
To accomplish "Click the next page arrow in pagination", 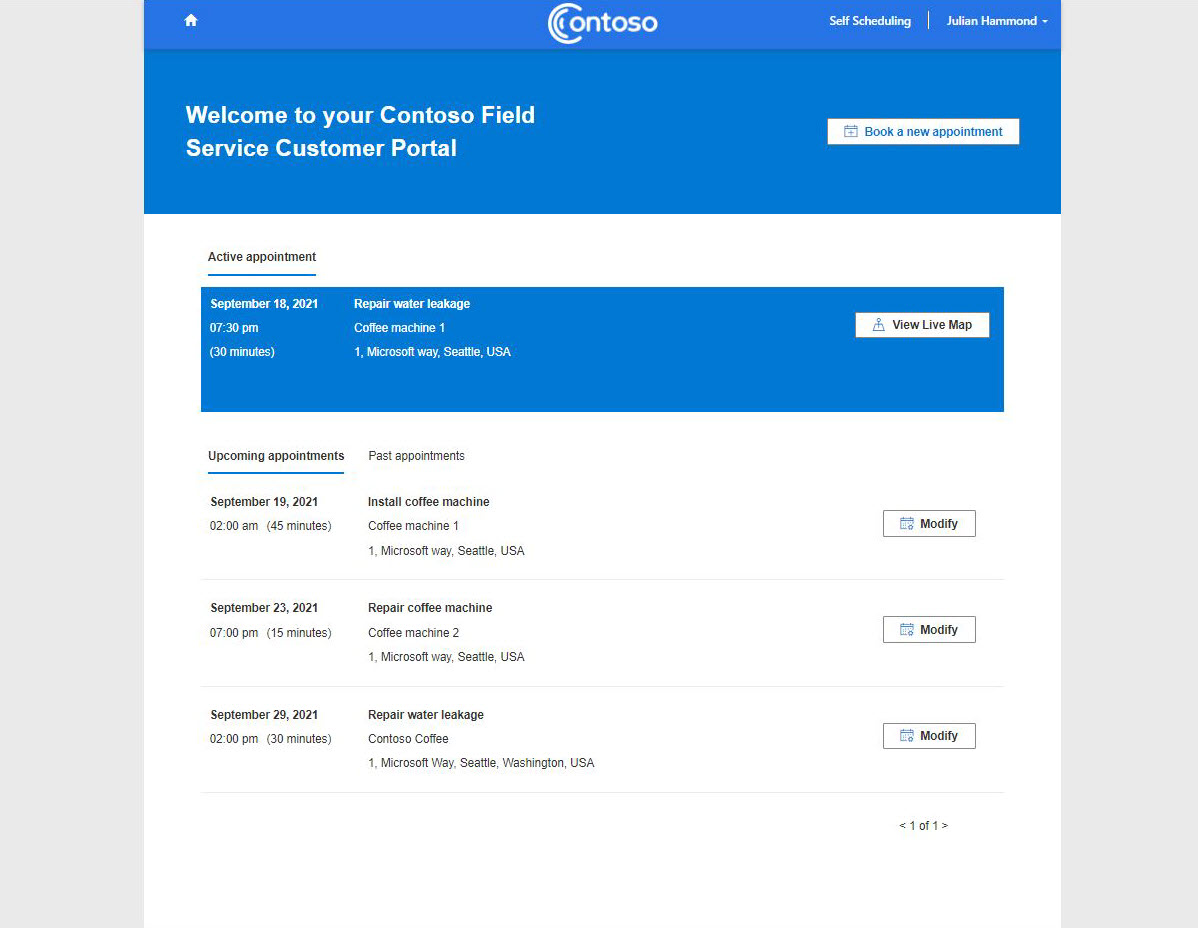I will click(944, 825).
